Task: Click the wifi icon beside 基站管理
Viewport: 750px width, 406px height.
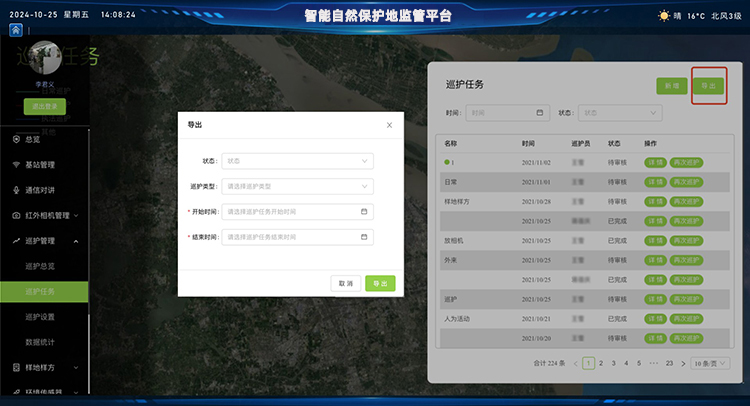Action: [16, 165]
